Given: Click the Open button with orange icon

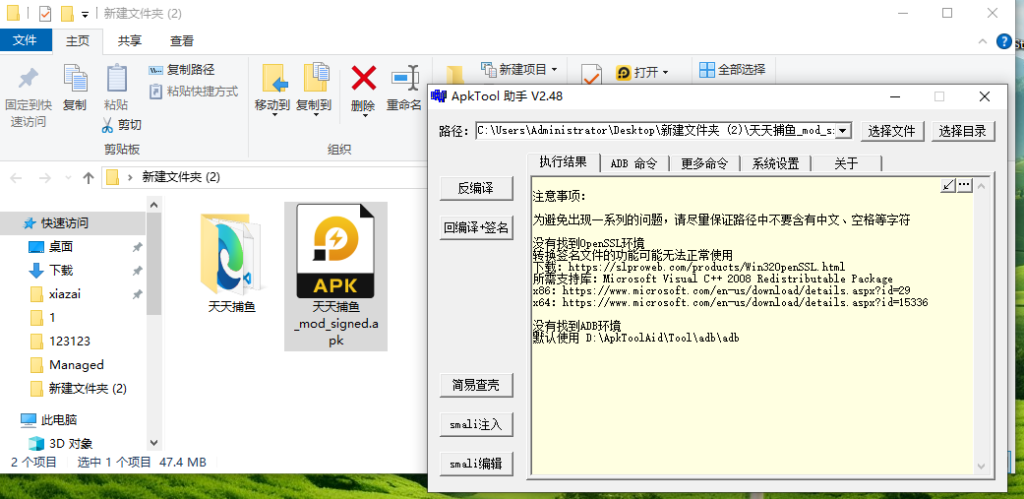Looking at the screenshot, I should tap(642, 72).
